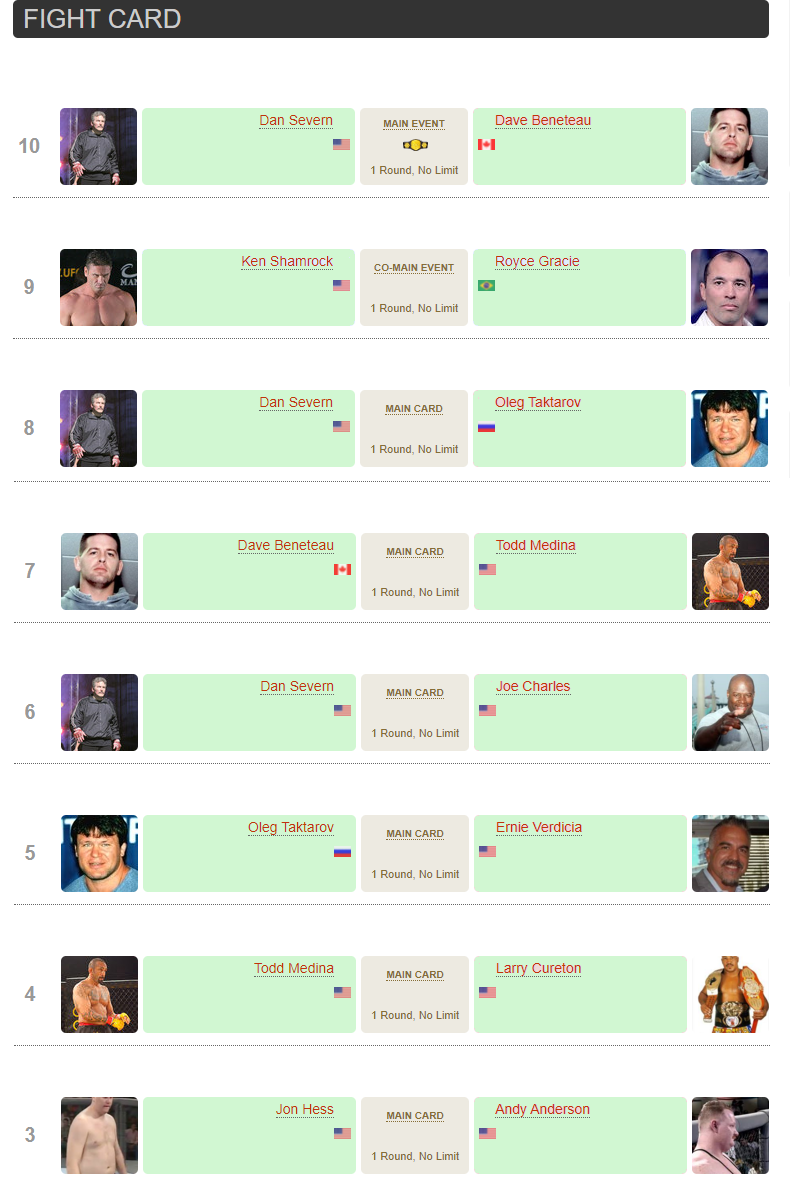
Task: Click Ken Shamrock's US flag icon
Action: pyautogui.click(x=341, y=285)
